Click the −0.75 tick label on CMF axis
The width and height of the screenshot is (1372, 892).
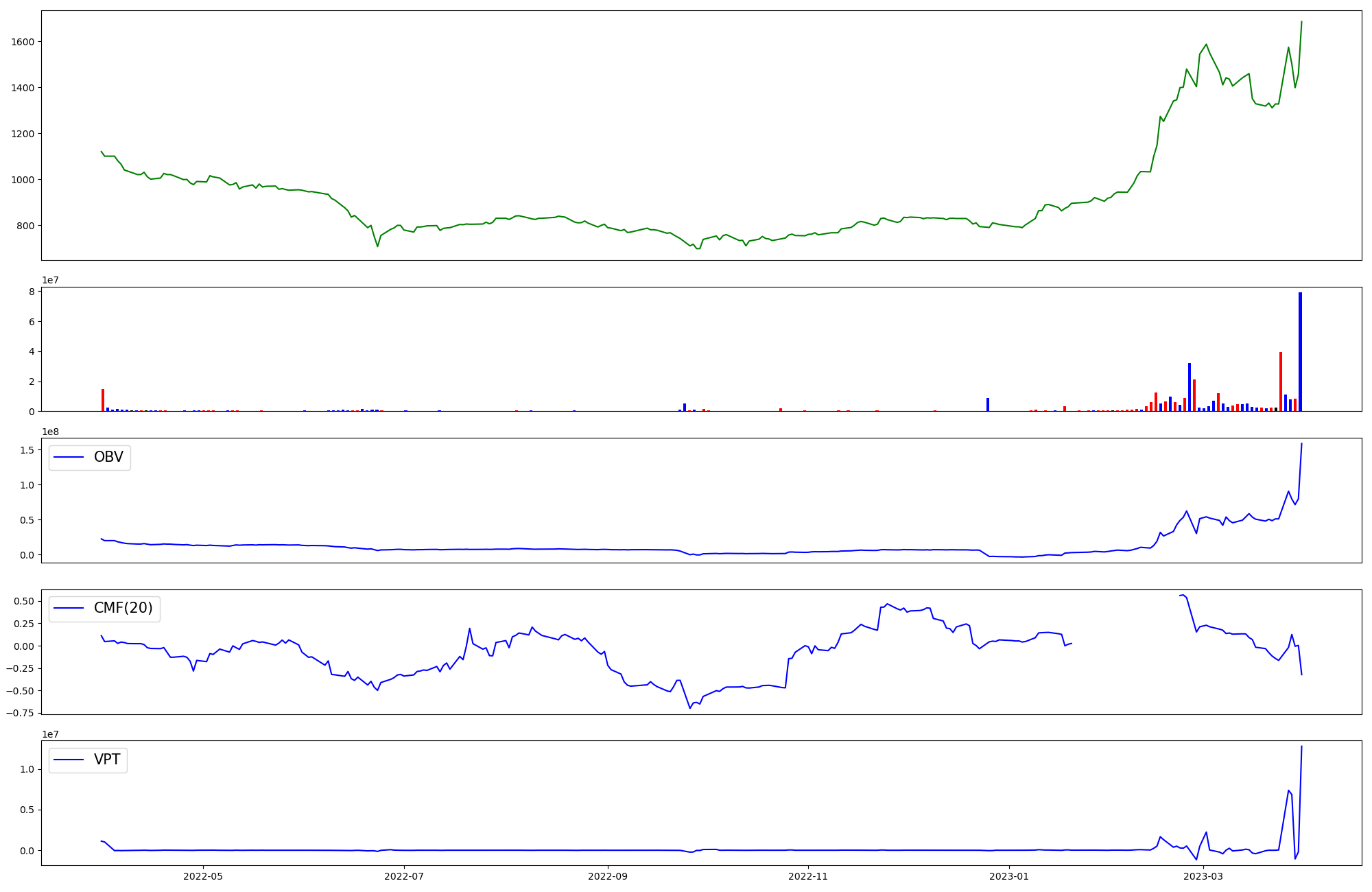[20, 713]
